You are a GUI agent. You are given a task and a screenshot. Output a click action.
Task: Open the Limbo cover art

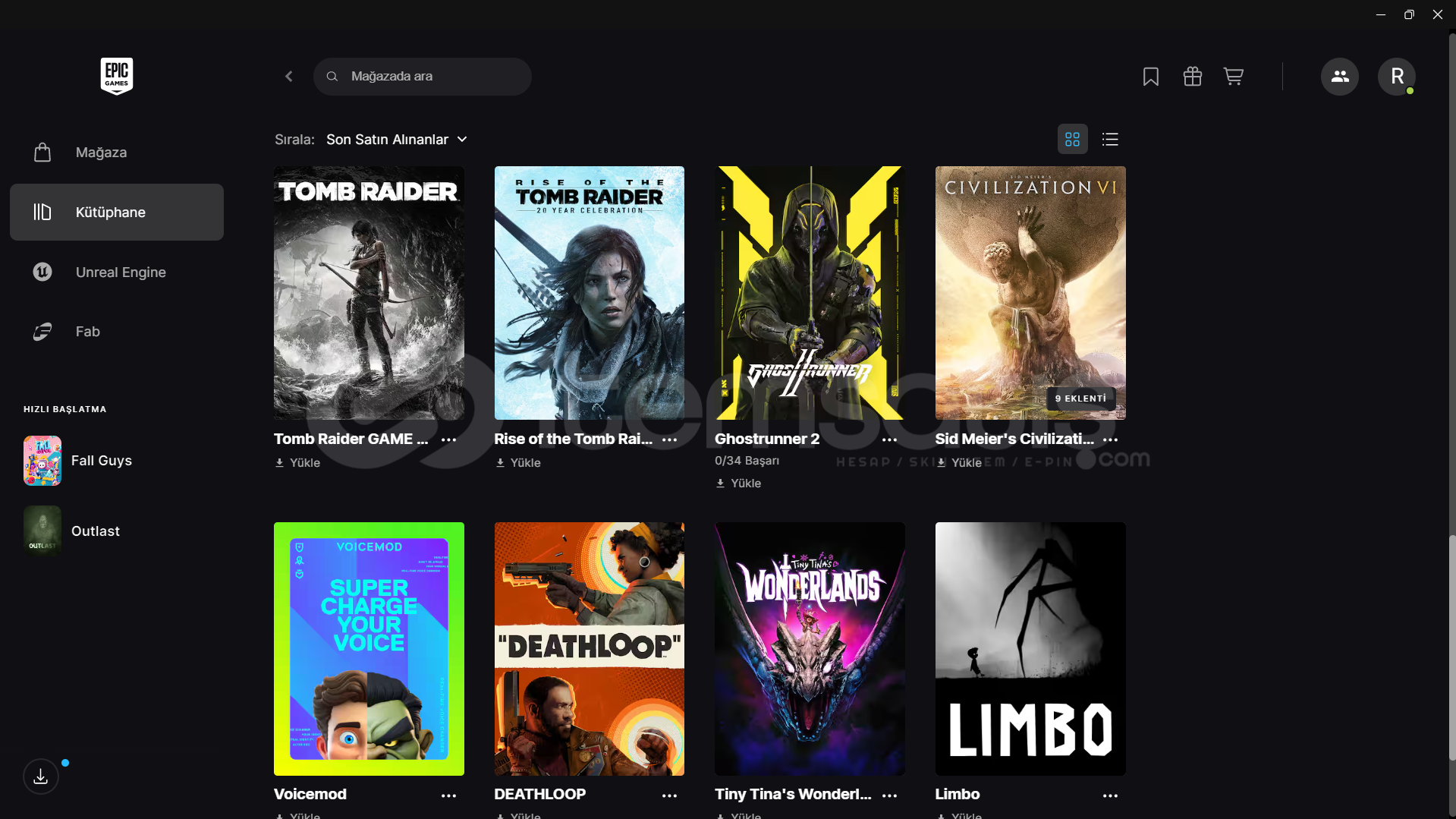[x=1030, y=649]
